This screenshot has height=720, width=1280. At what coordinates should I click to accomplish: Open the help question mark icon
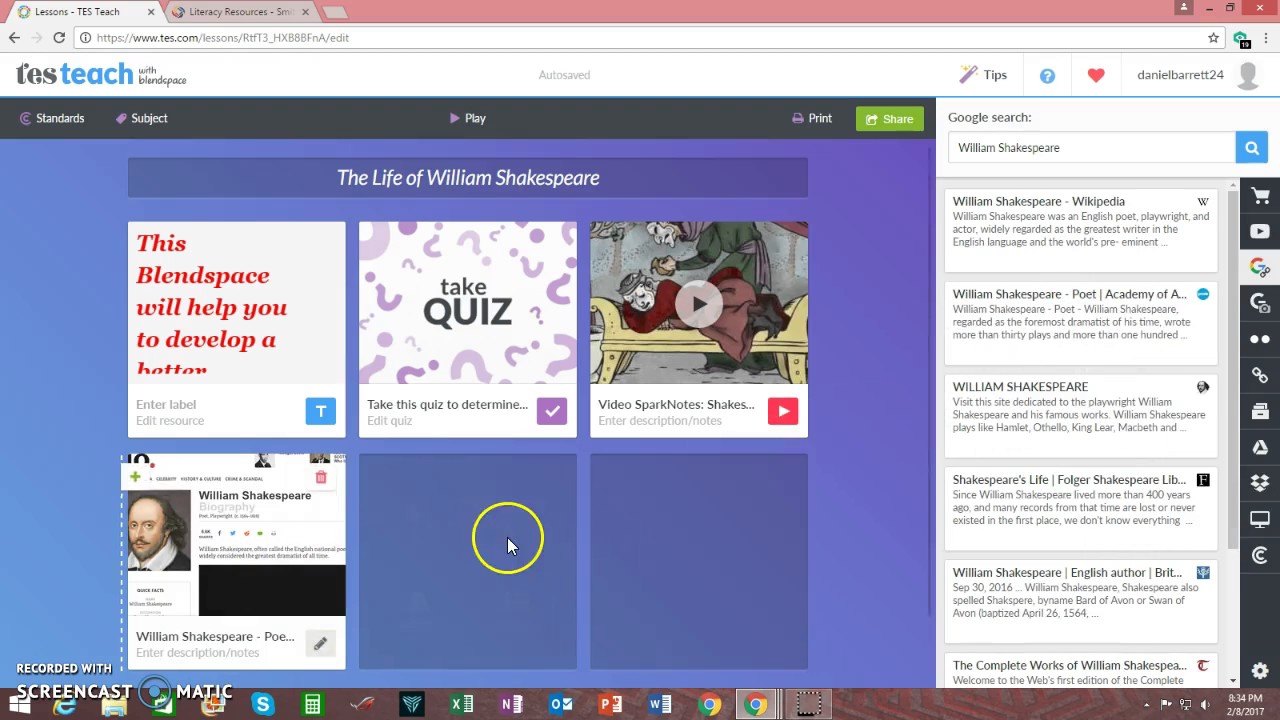point(1047,75)
